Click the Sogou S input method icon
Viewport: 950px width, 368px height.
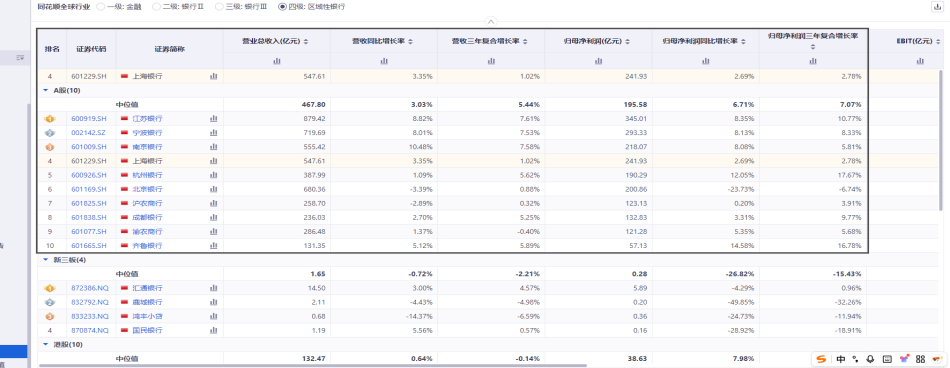pyautogui.click(x=822, y=359)
